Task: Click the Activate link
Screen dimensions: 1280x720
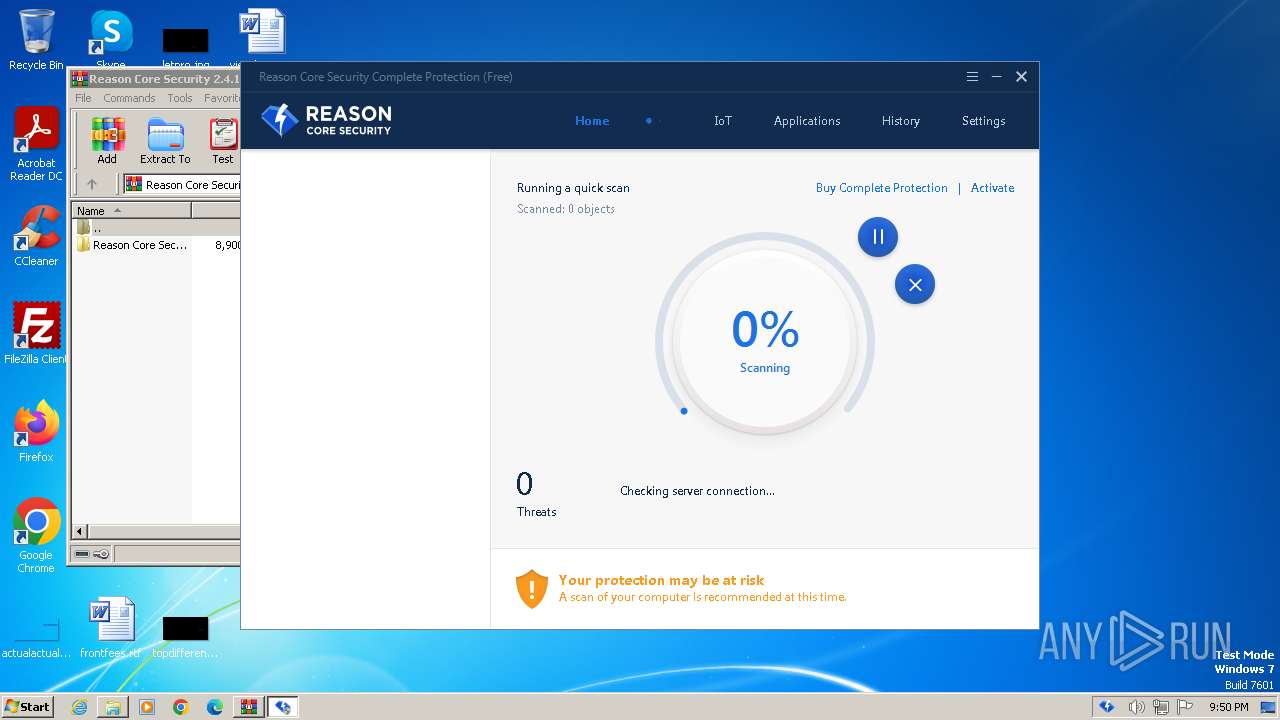Action: 993,188
